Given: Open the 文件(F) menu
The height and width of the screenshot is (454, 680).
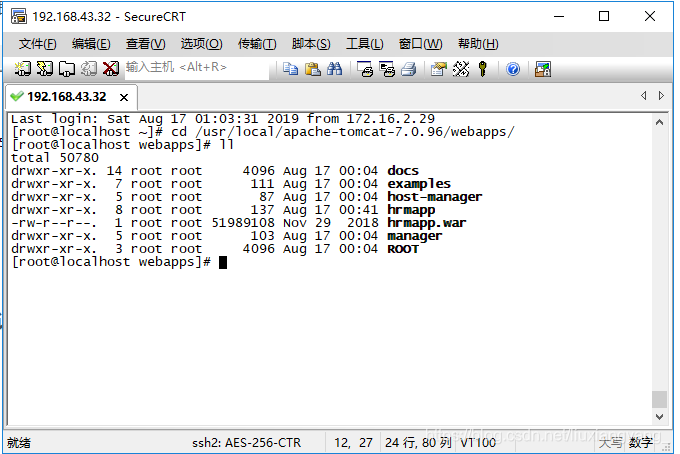Looking at the screenshot, I should pyautogui.click(x=38, y=44).
